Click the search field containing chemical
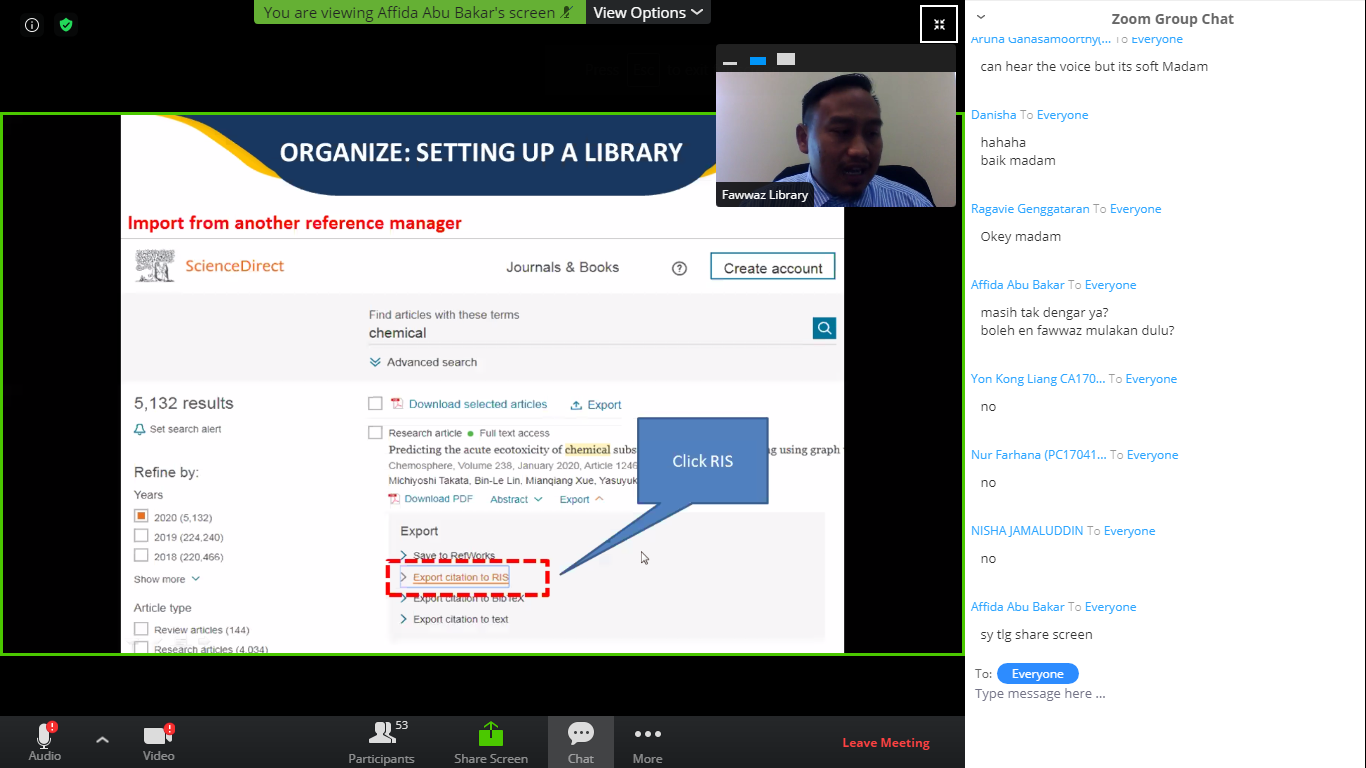 (589, 333)
